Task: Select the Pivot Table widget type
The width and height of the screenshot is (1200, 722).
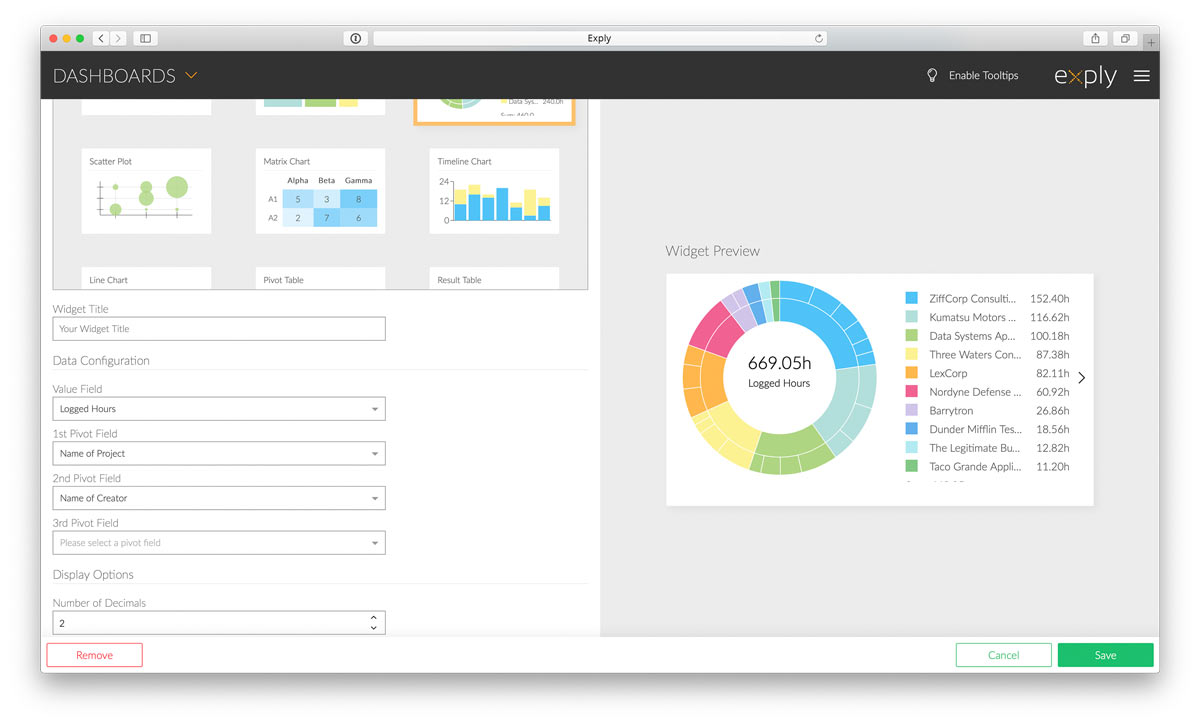Action: 320,279
